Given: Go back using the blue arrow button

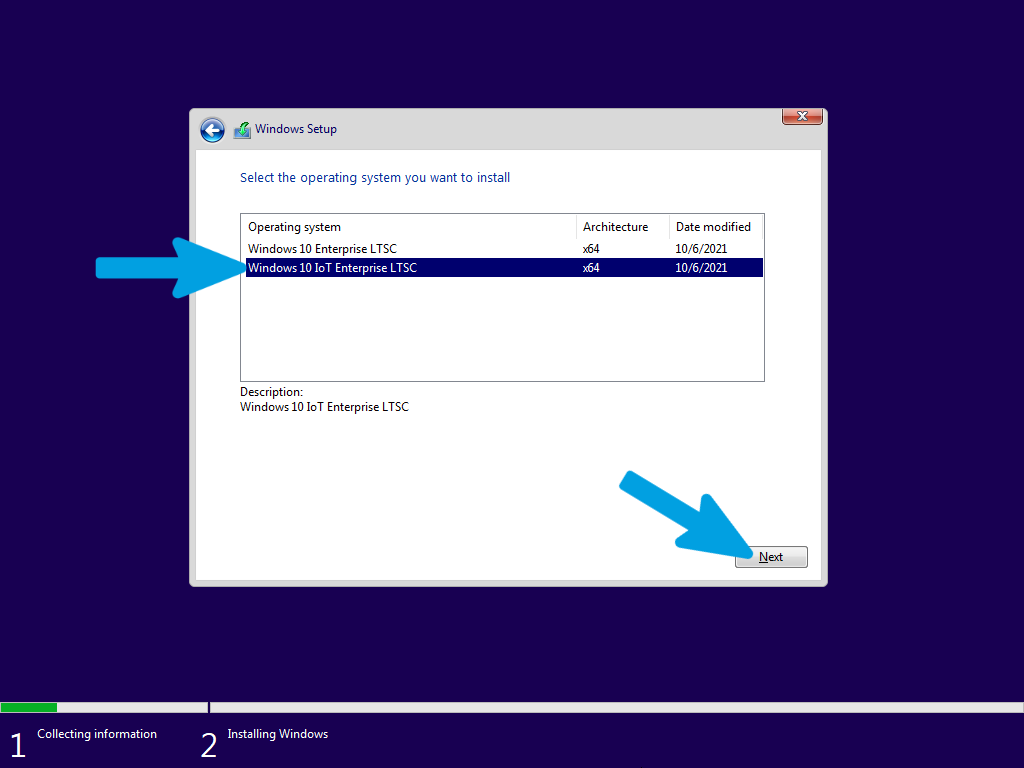Looking at the screenshot, I should point(212,130).
